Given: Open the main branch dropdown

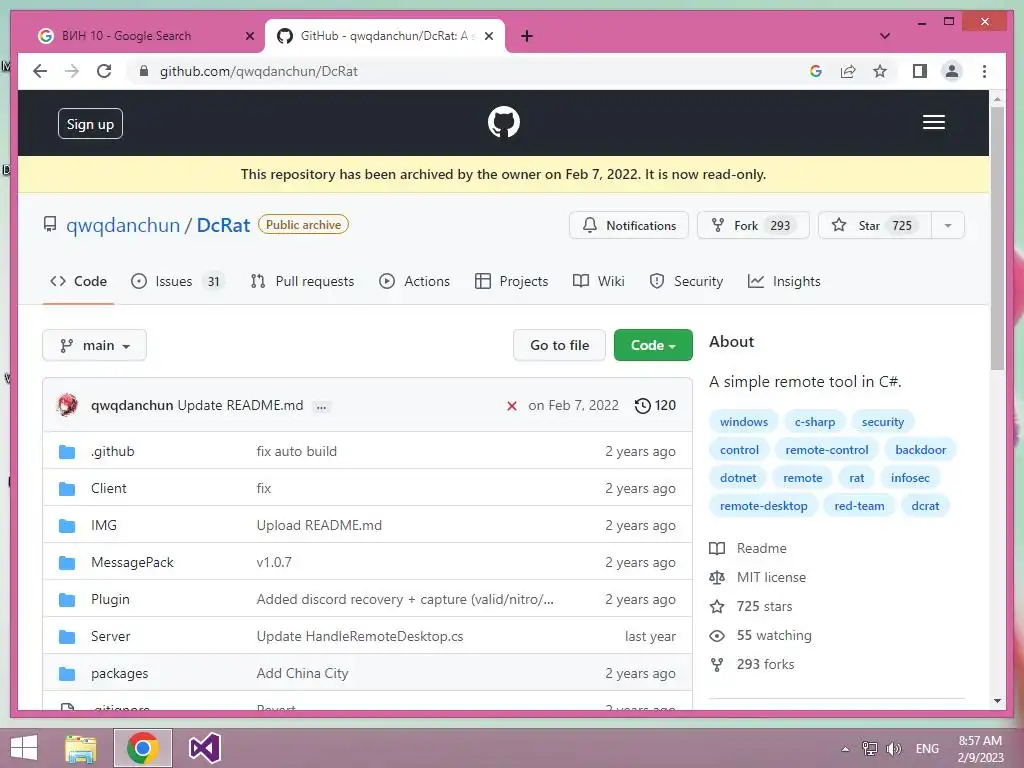Looking at the screenshot, I should [94, 345].
